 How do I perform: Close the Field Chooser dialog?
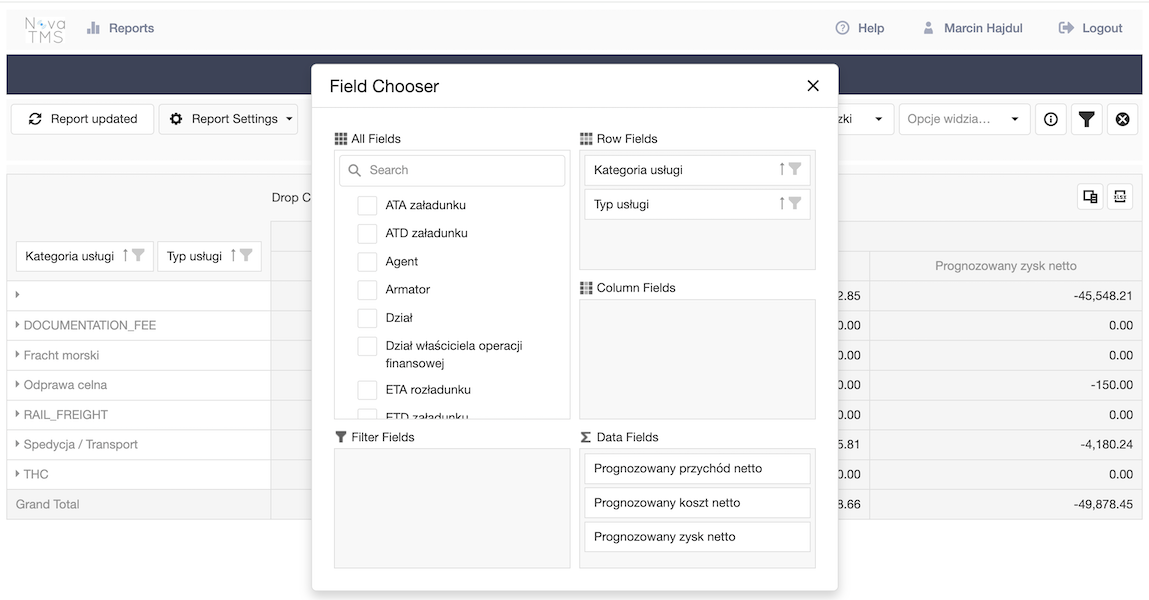(813, 86)
